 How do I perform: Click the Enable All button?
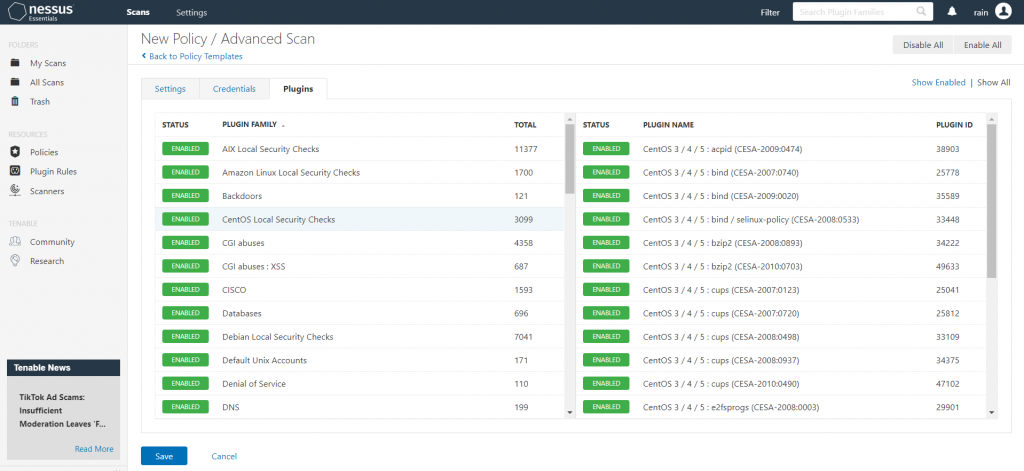[x=982, y=45]
